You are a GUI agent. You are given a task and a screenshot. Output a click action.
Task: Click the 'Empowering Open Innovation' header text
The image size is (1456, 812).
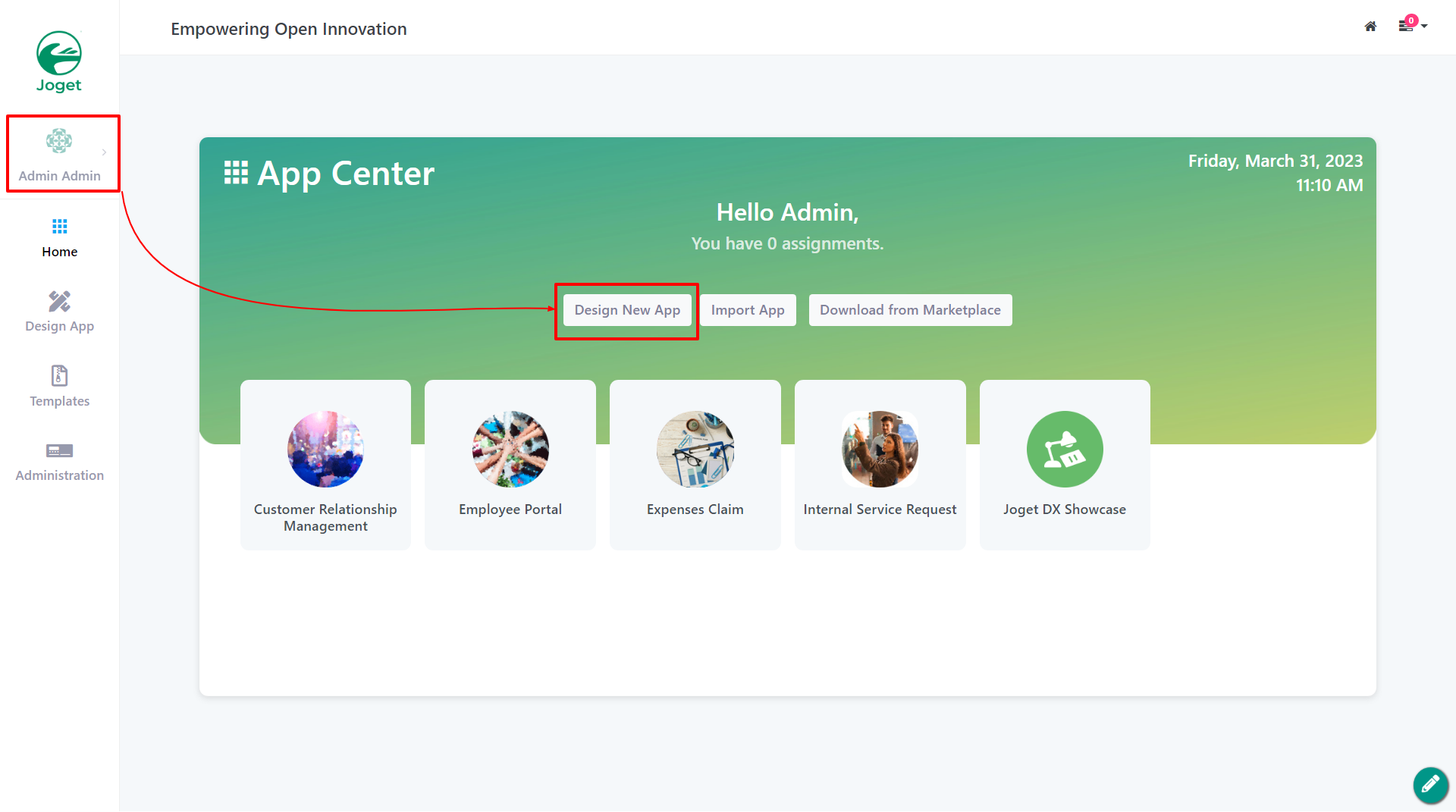pyautogui.click(x=289, y=29)
